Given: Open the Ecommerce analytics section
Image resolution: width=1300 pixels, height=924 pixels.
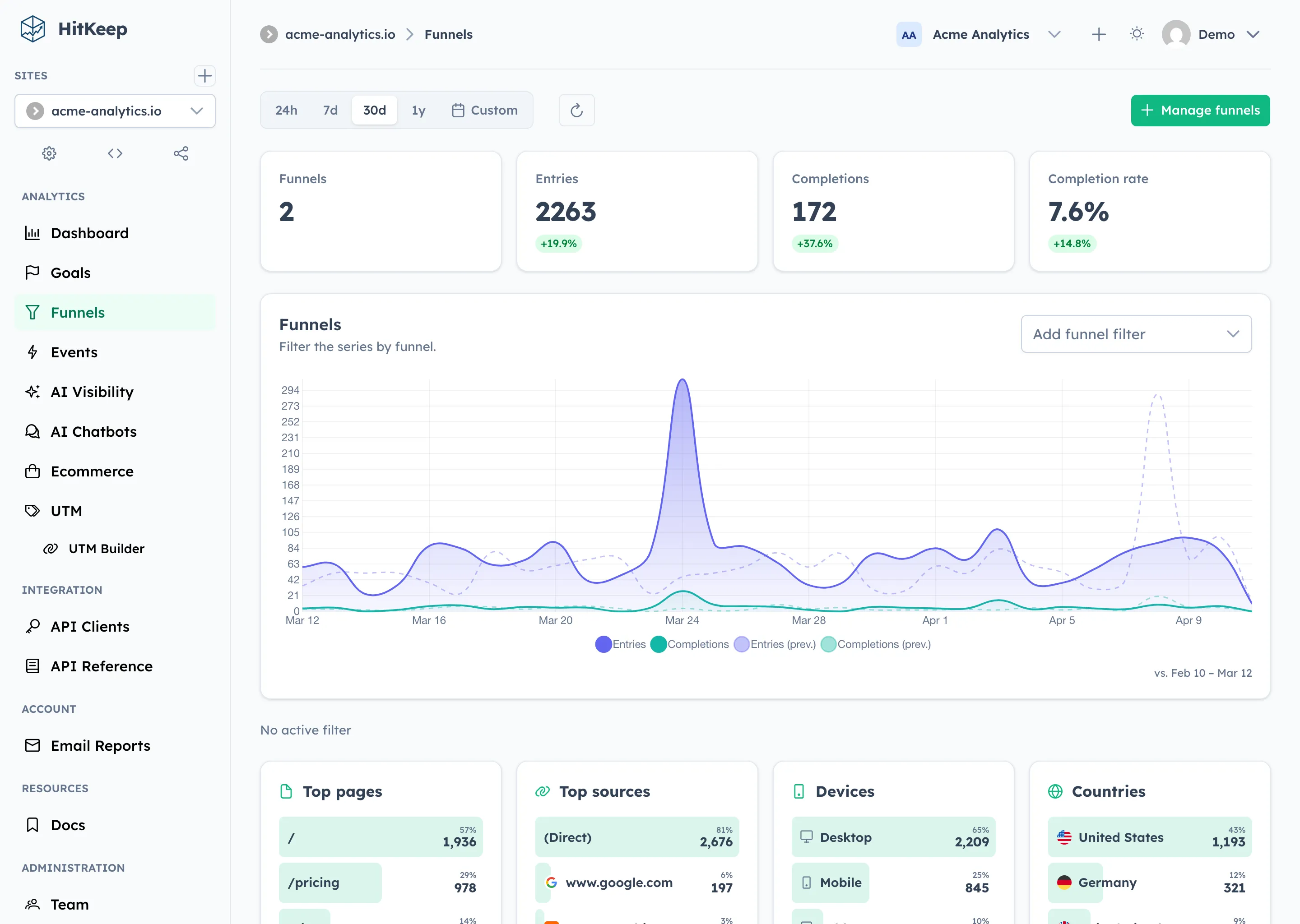Looking at the screenshot, I should click(92, 471).
